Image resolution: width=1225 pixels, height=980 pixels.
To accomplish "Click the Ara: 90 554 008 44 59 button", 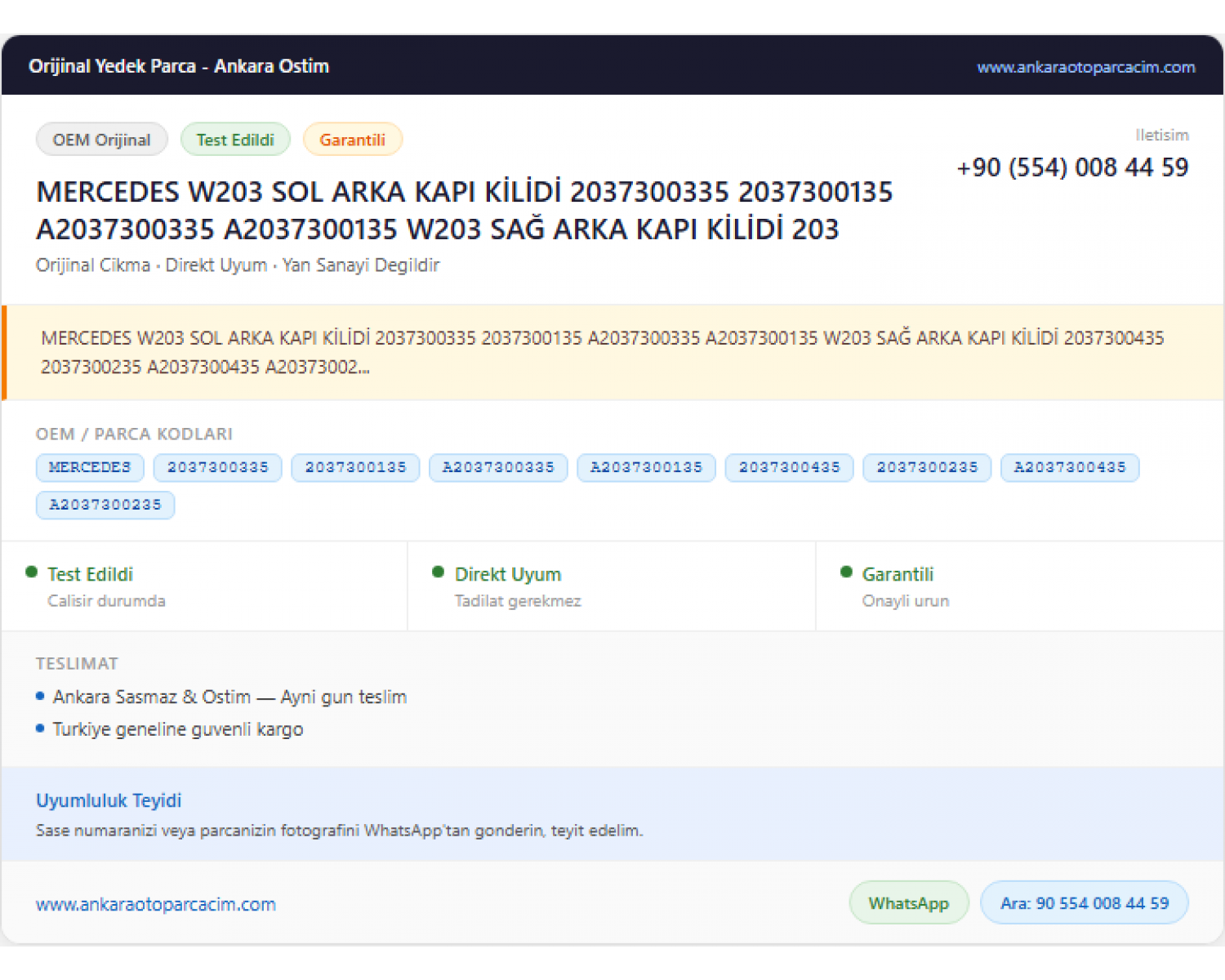I will 1085,903.
